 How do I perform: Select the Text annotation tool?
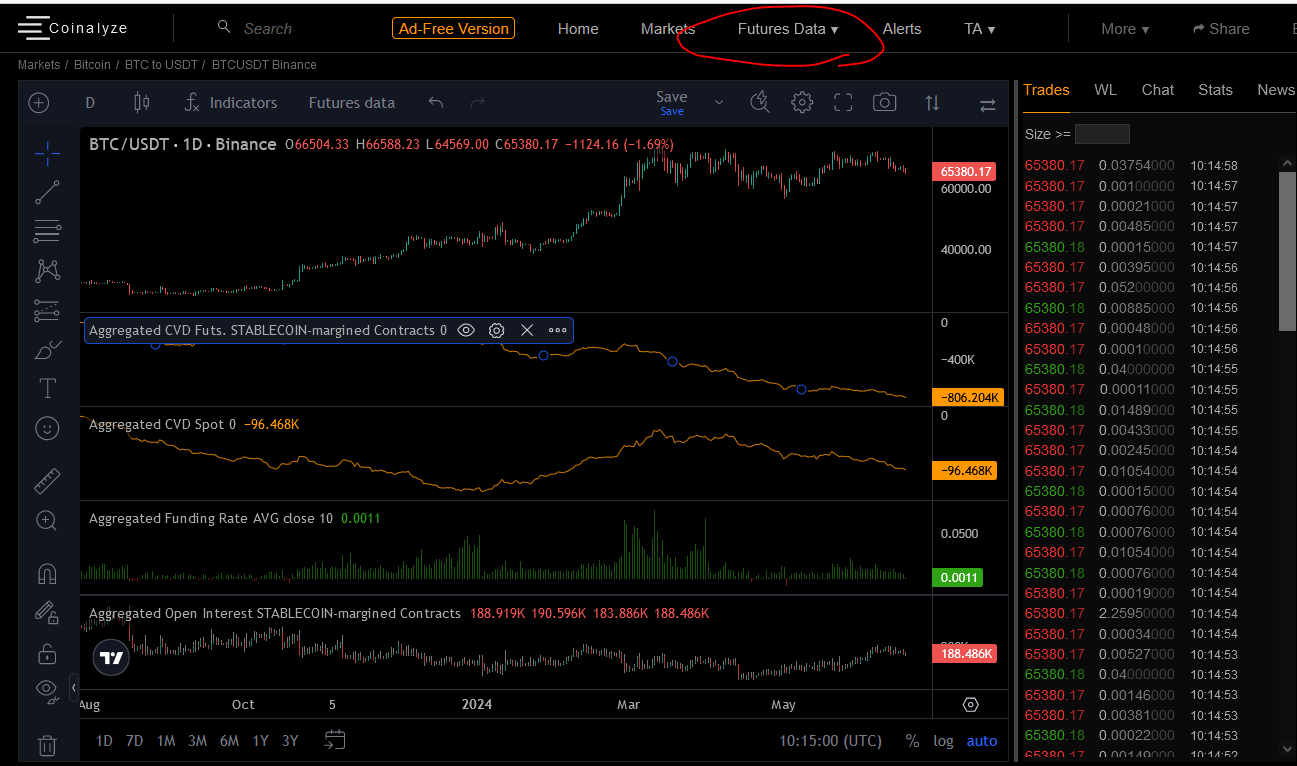pos(47,388)
